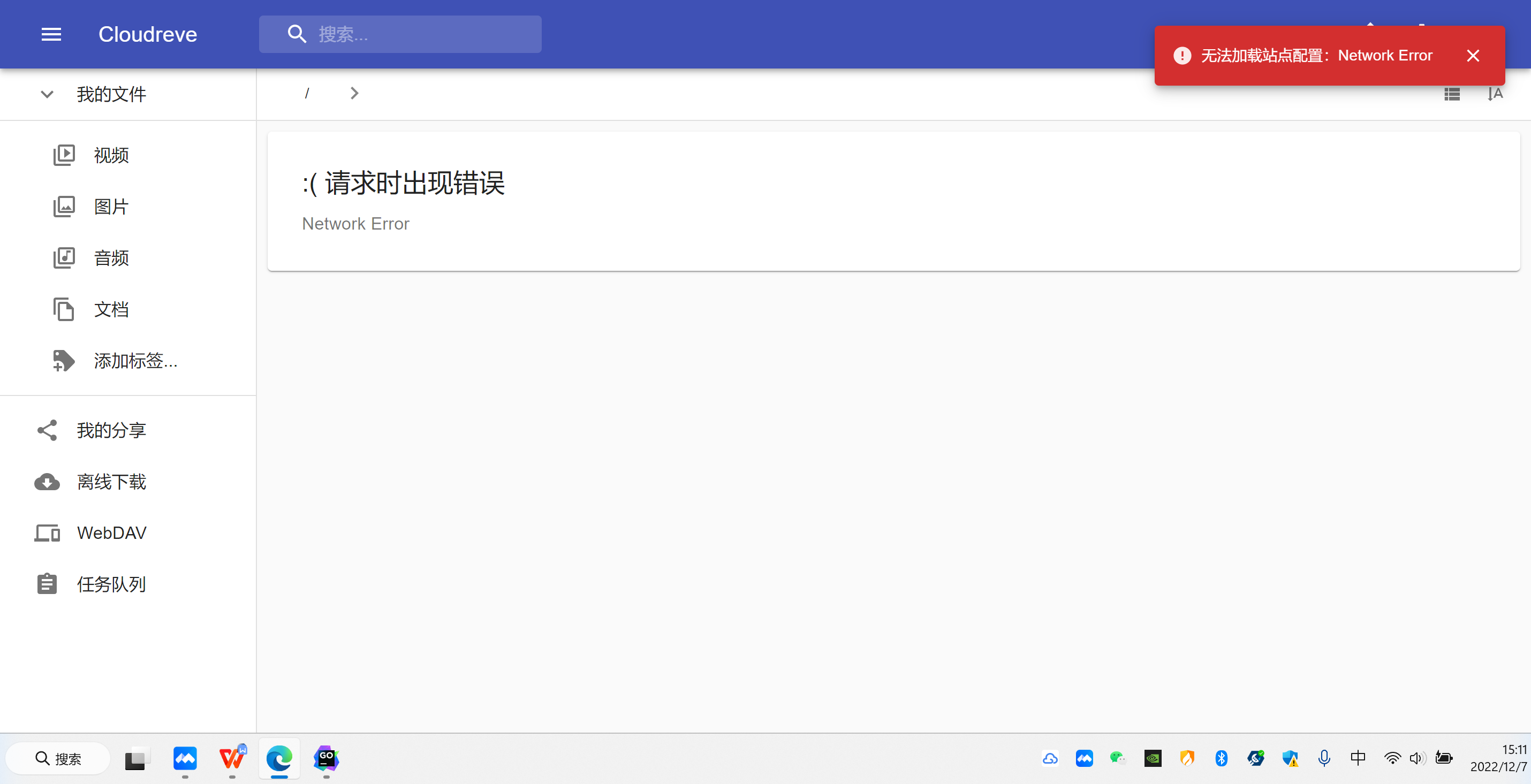Open Windows Security shield tray icon
This screenshot has height=784, width=1531.
(1290, 758)
